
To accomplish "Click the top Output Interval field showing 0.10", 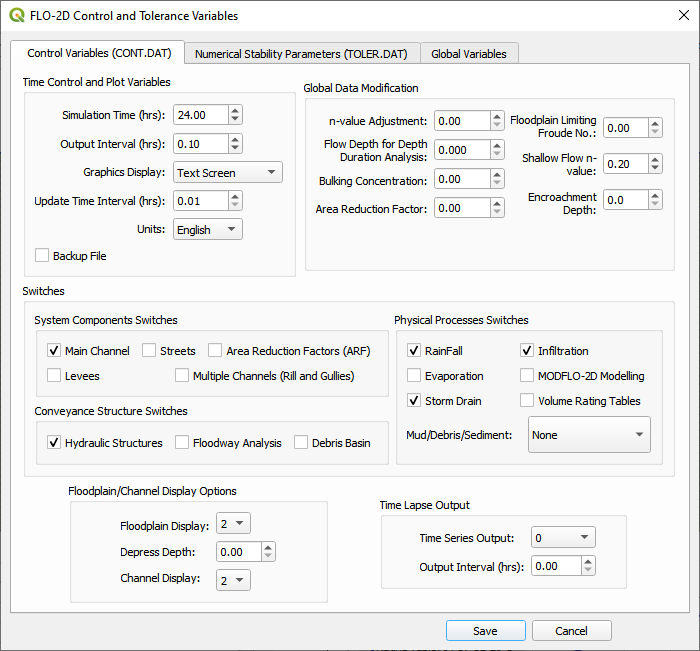I will (201, 144).
